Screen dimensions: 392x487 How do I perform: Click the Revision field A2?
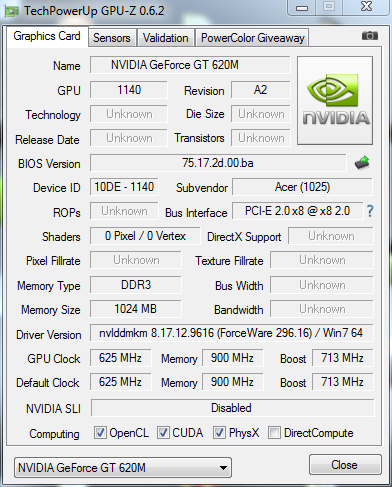(261, 90)
